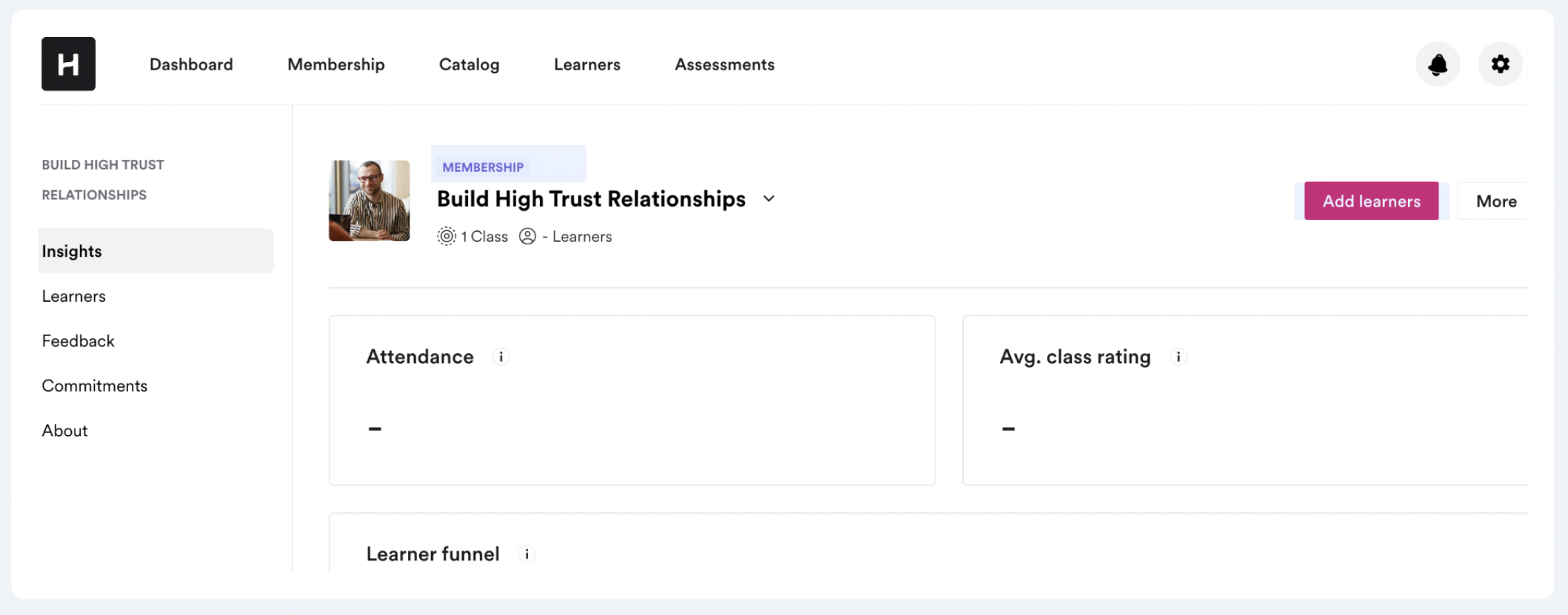
Task: Open the More options button
Action: point(1497,201)
